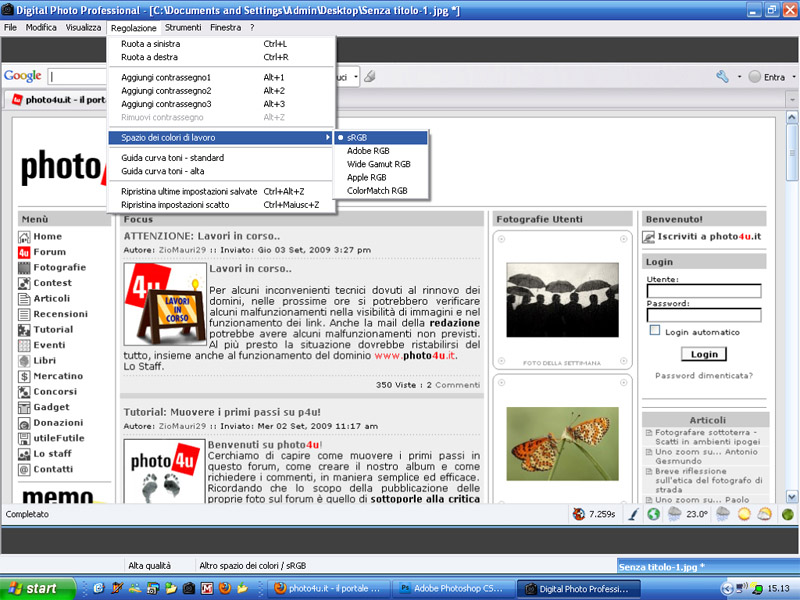Choose Guida curva toni - alta
This screenshot has height=600, width=800.
tap(221, 171)
